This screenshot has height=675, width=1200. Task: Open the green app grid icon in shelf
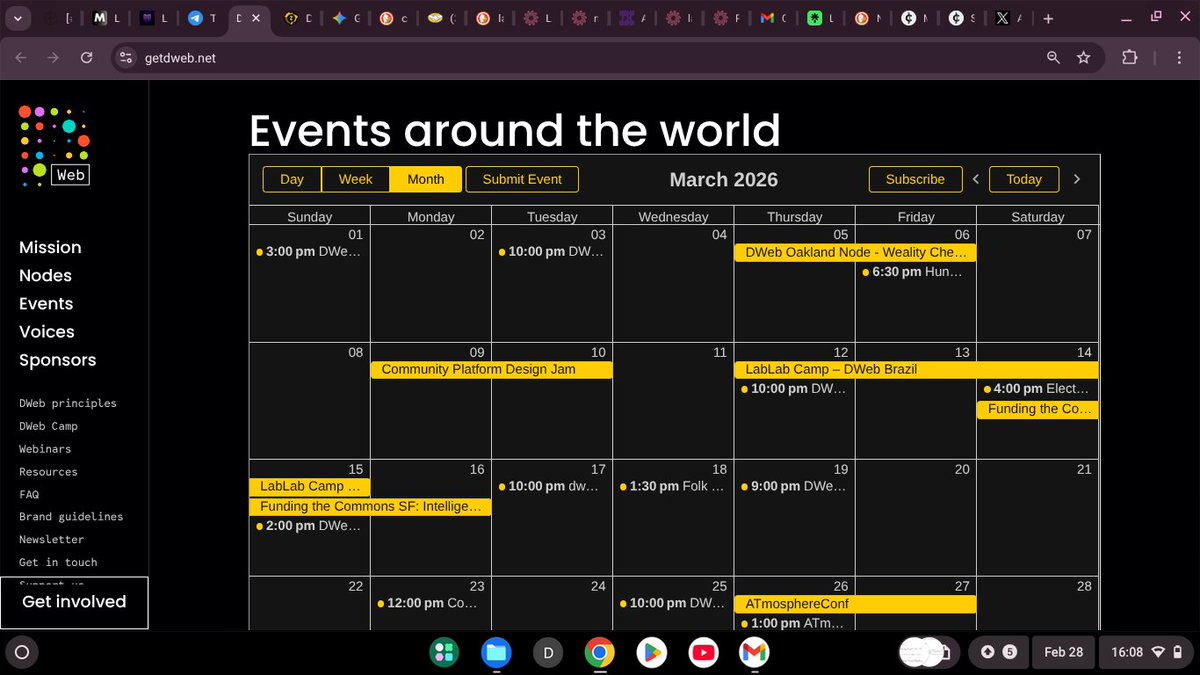click(x=444, y=653)
